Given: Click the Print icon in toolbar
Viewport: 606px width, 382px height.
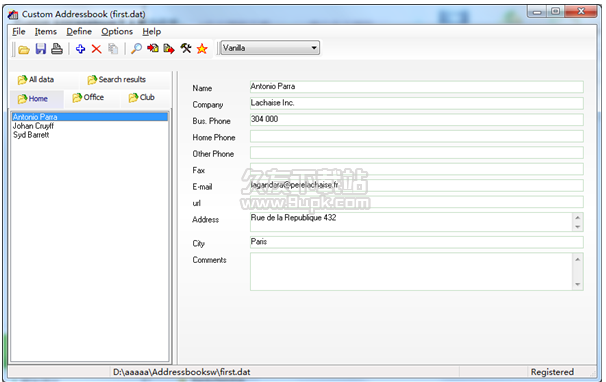Looking at the screenshot, I should (x=57, y=49).
